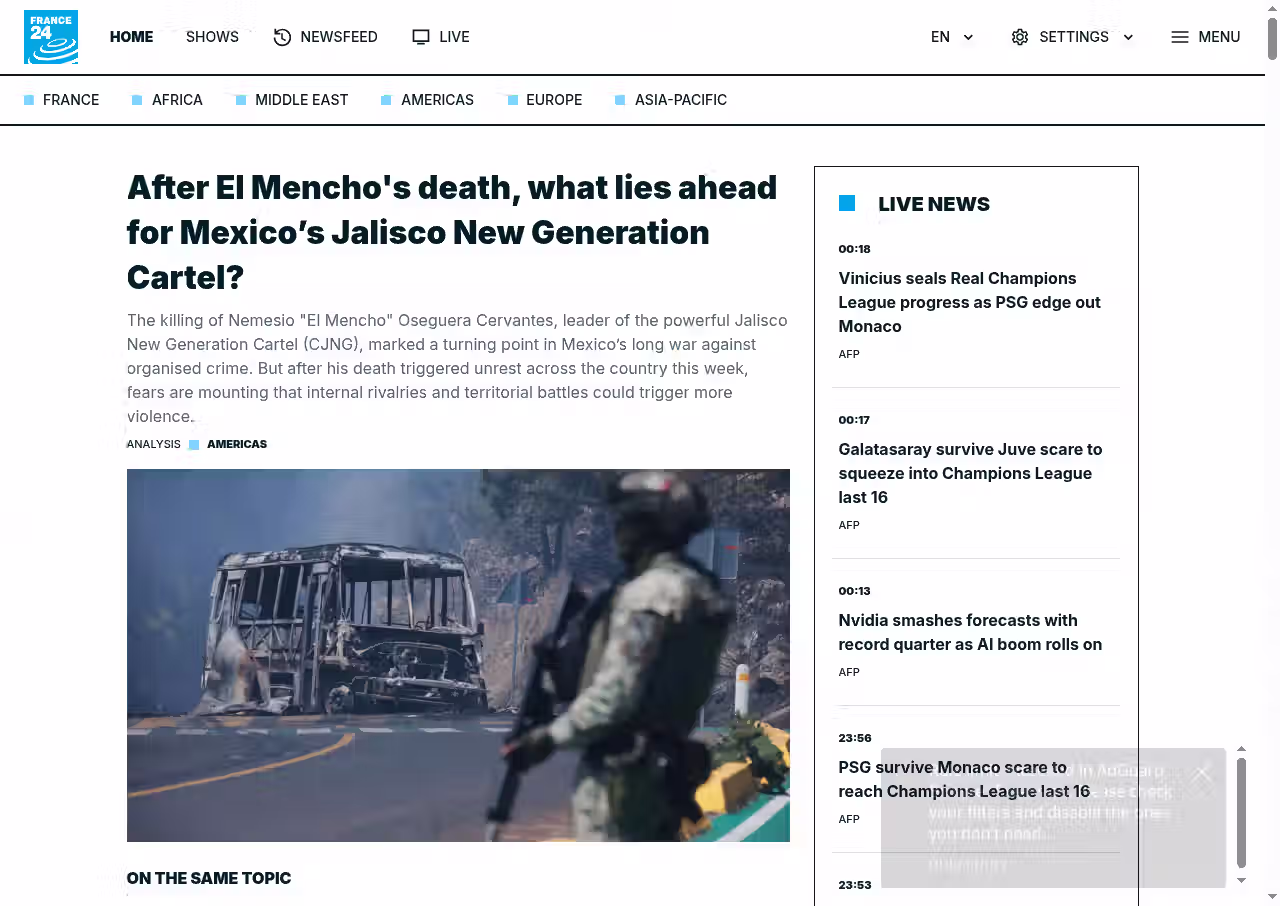Click the blue square beside Live News
The width and height of the screenshot is (1280, 906).
(x=847, y=203)
